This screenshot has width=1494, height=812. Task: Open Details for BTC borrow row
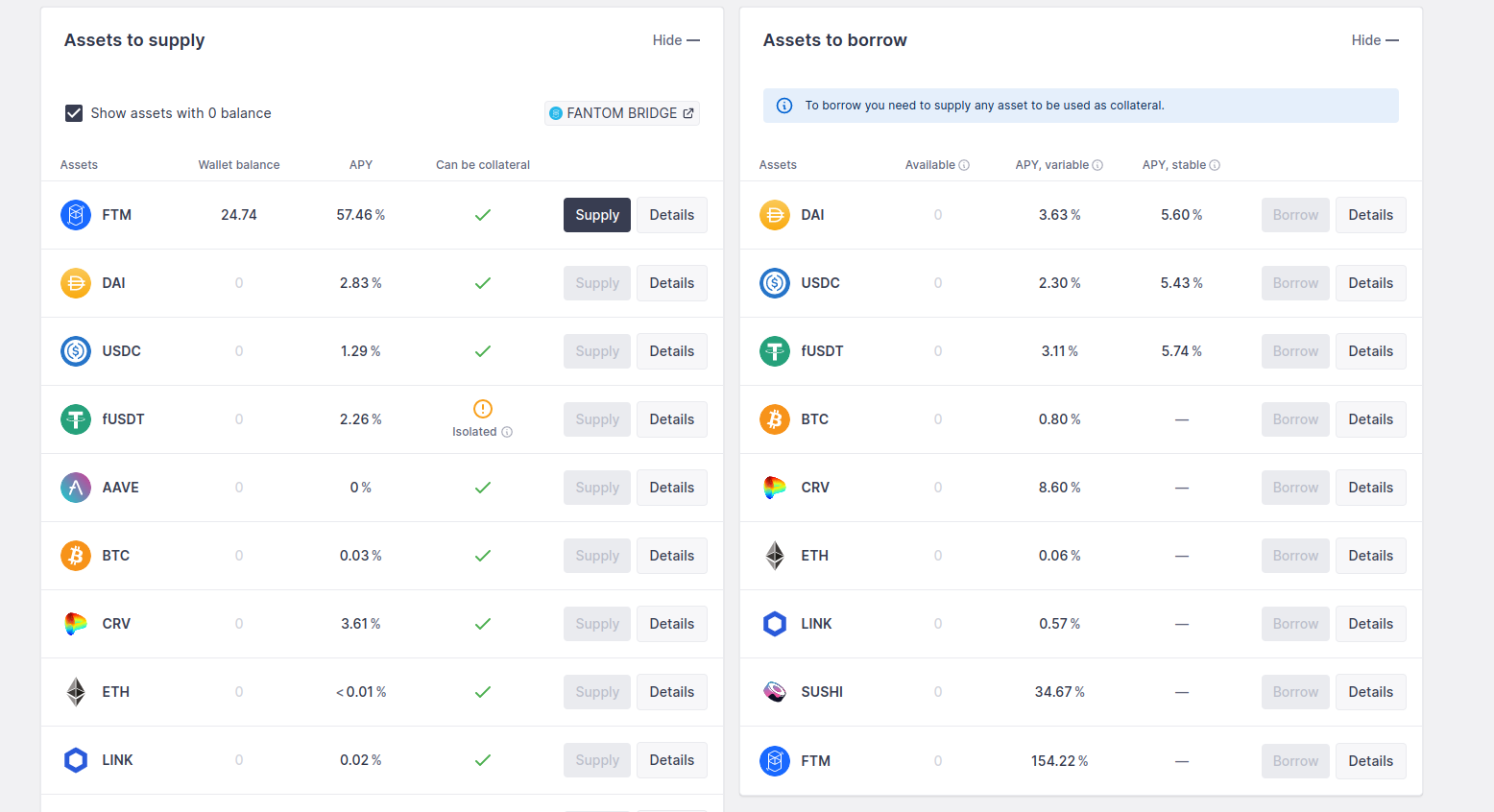1371,419
